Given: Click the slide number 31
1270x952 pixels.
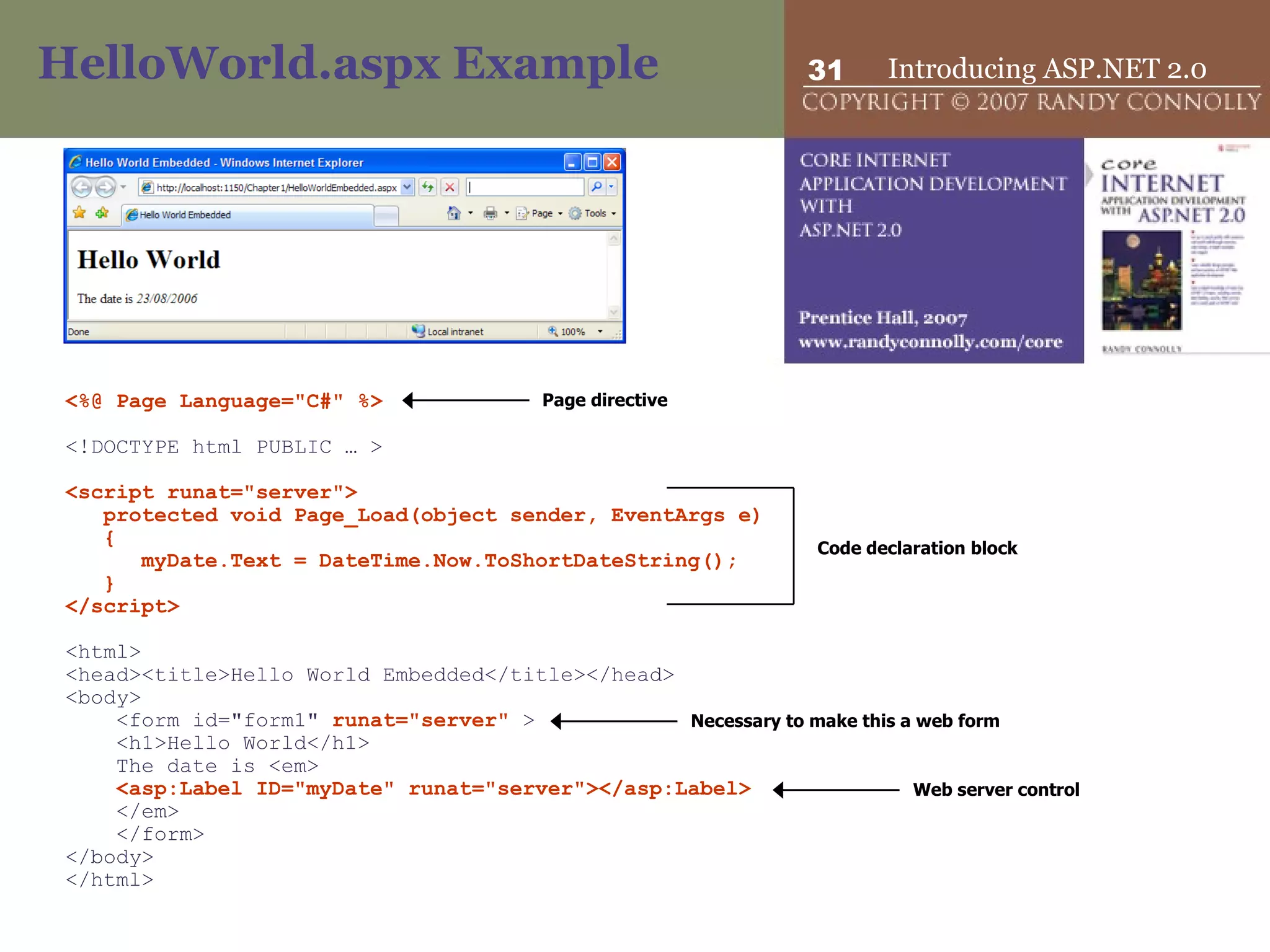Looking at the screenshot, I should click(x=825, y=70).
